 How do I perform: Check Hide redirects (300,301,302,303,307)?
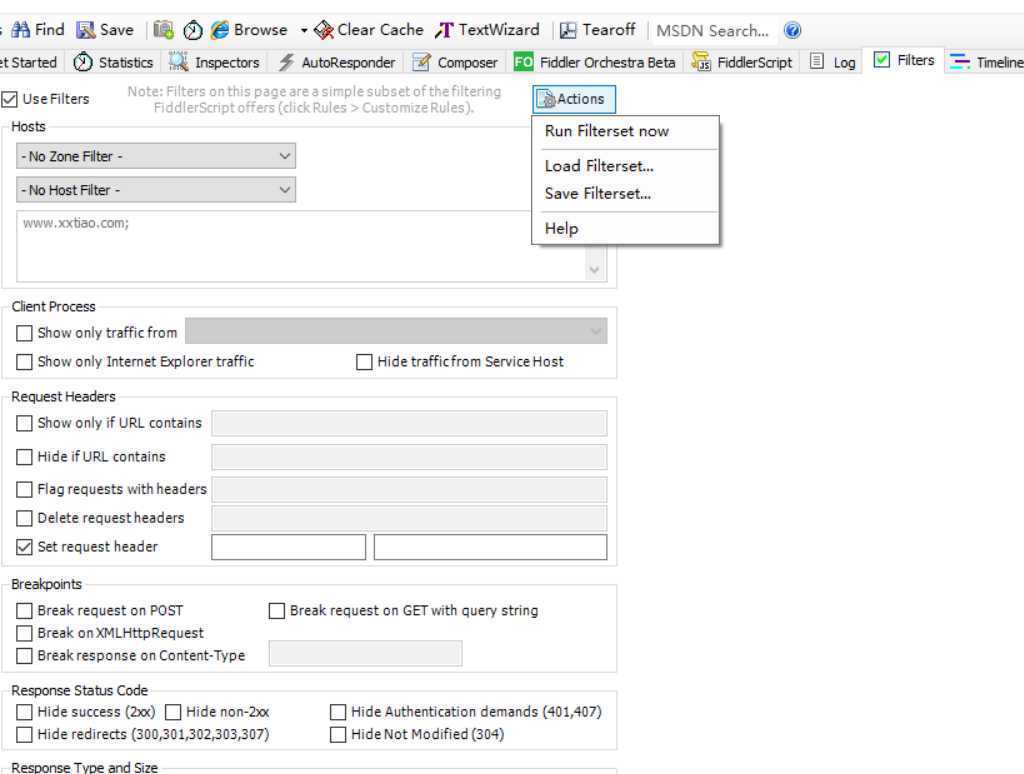[24, 735]
